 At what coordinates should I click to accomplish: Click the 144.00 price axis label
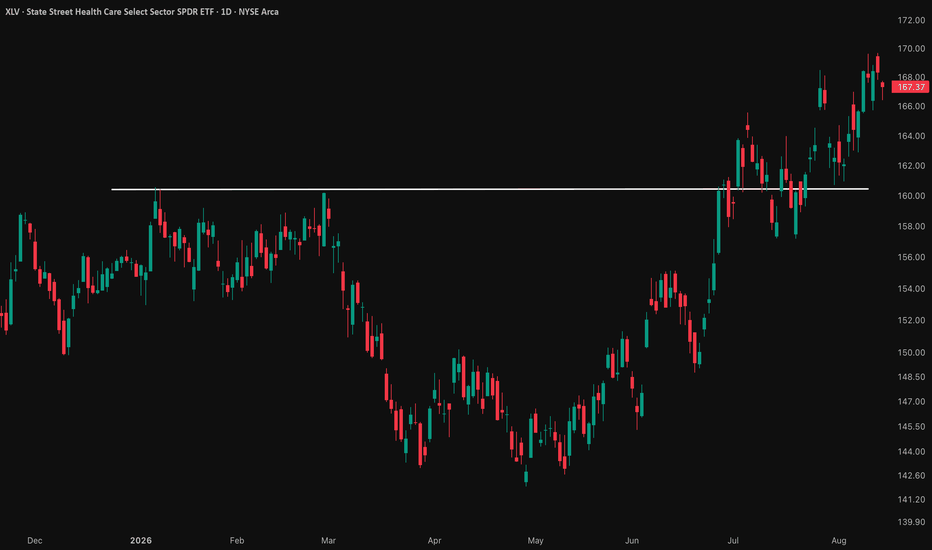911,451
